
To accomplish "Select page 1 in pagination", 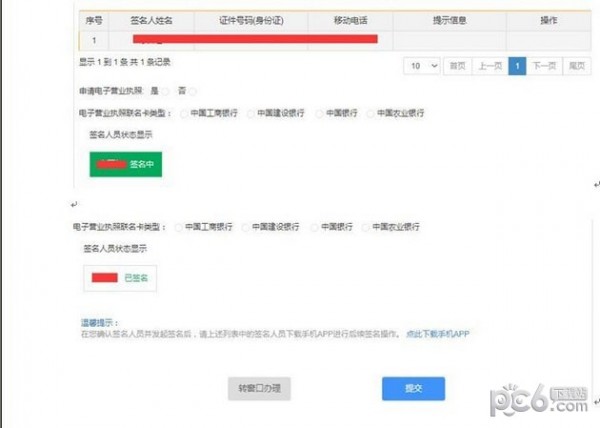I will coord(517,66).
